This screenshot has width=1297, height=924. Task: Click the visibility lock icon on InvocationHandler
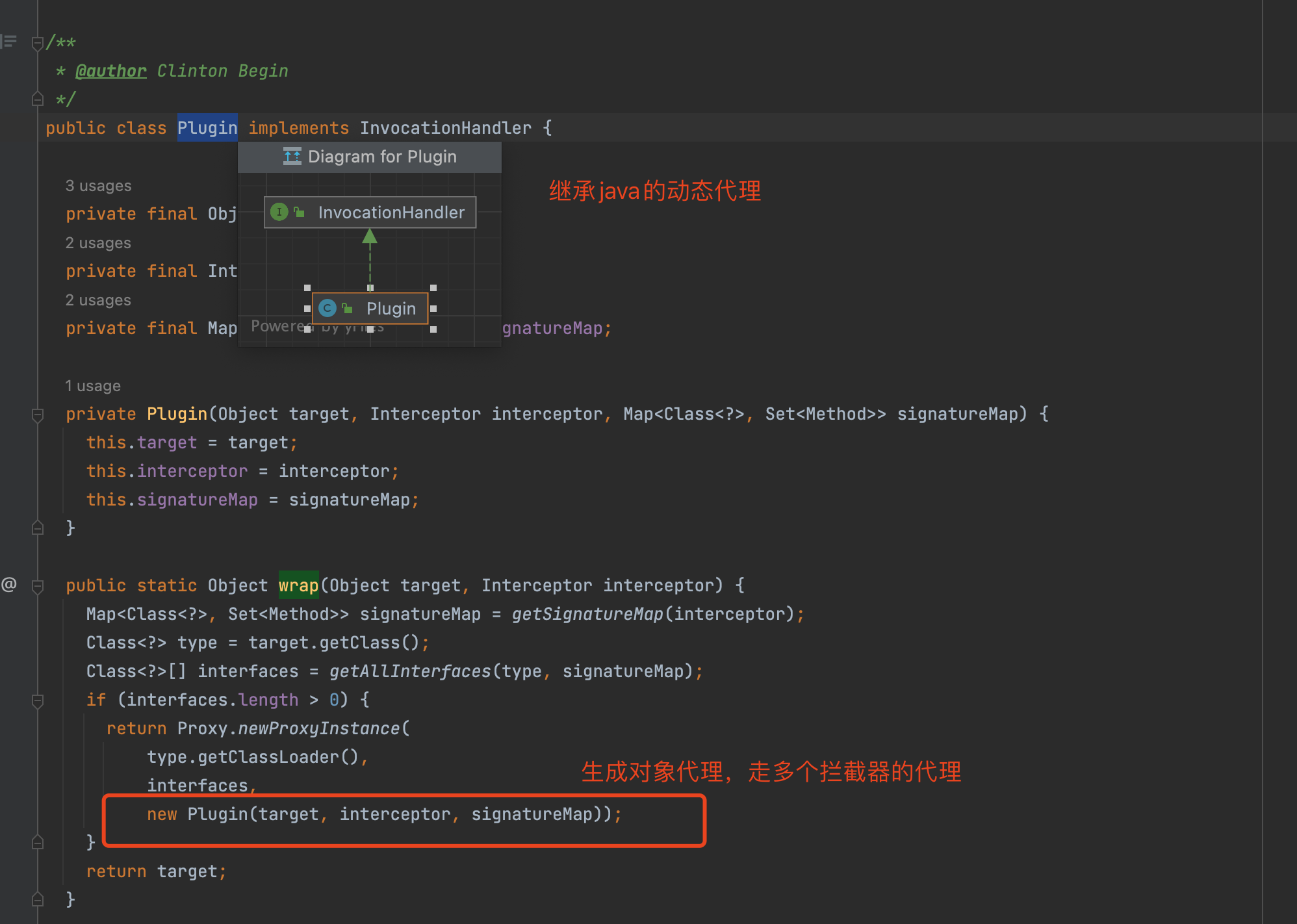pos(300,212)
